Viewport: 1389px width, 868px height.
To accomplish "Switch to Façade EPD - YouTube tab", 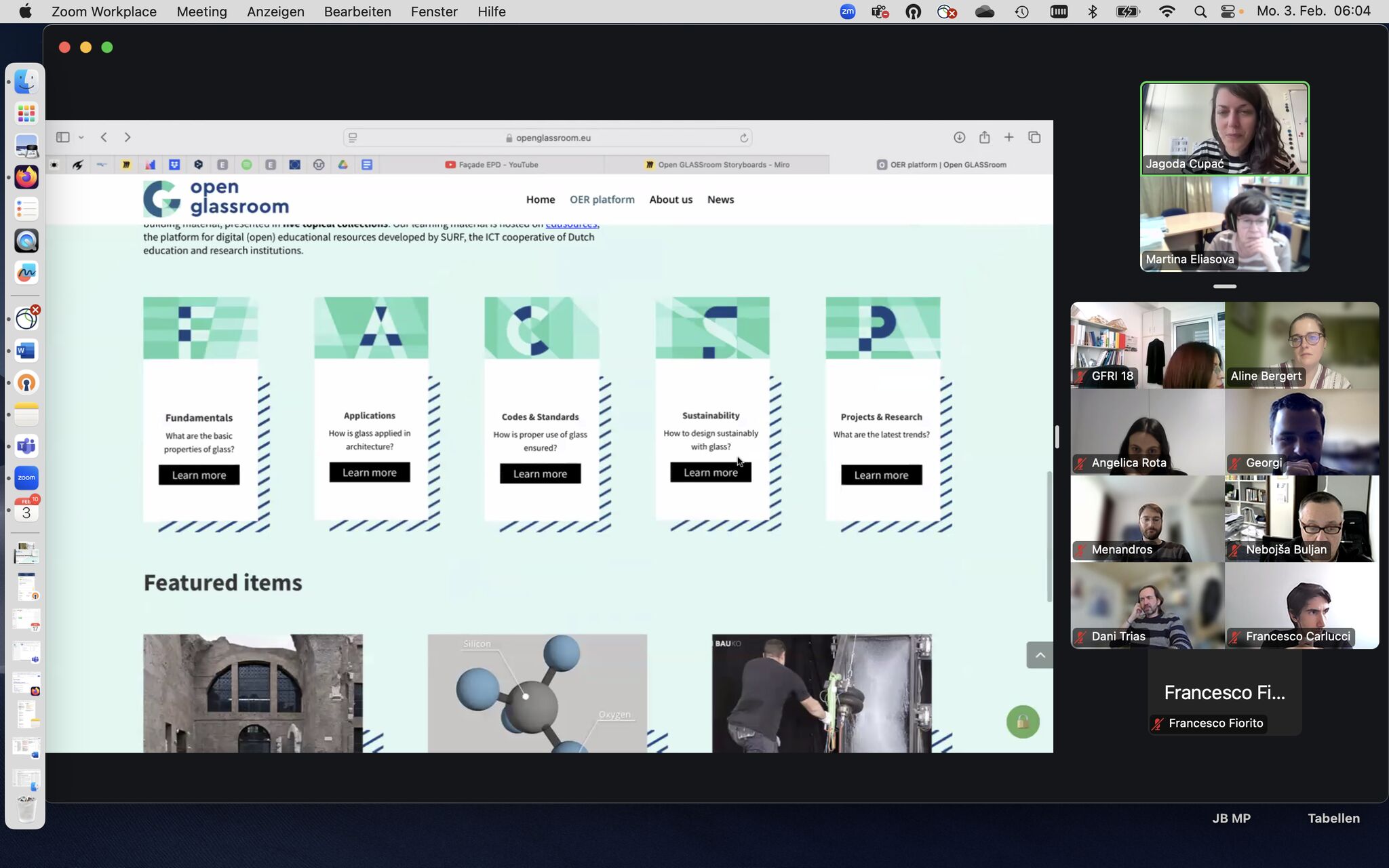I will click(492, 165).
